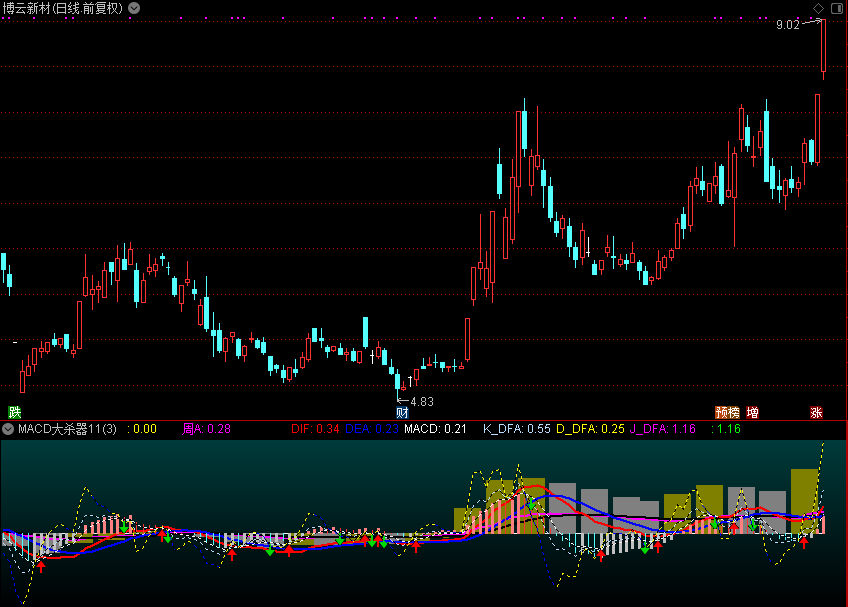Click the 4.83 low price label
Viewport: 848px width, 607px height.
[x=422, y=401]
